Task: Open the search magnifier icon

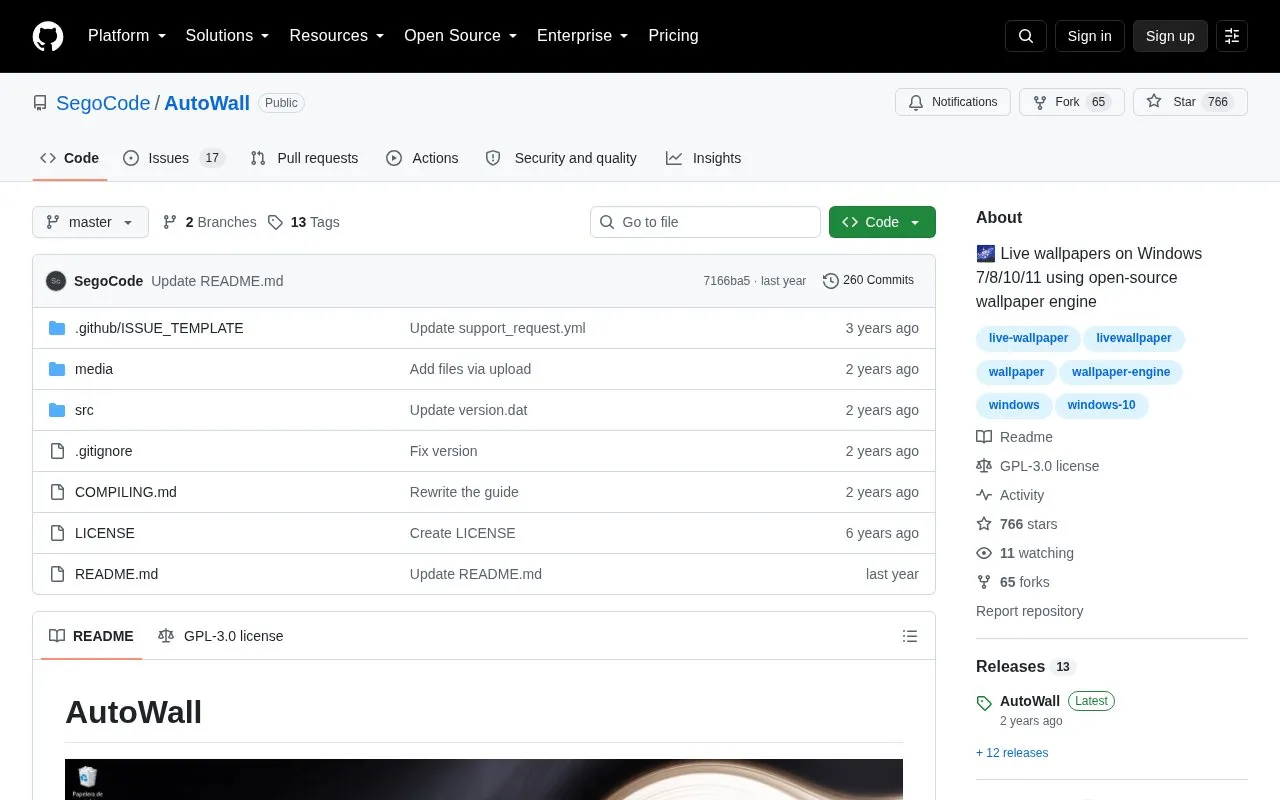Action: 1026,36
